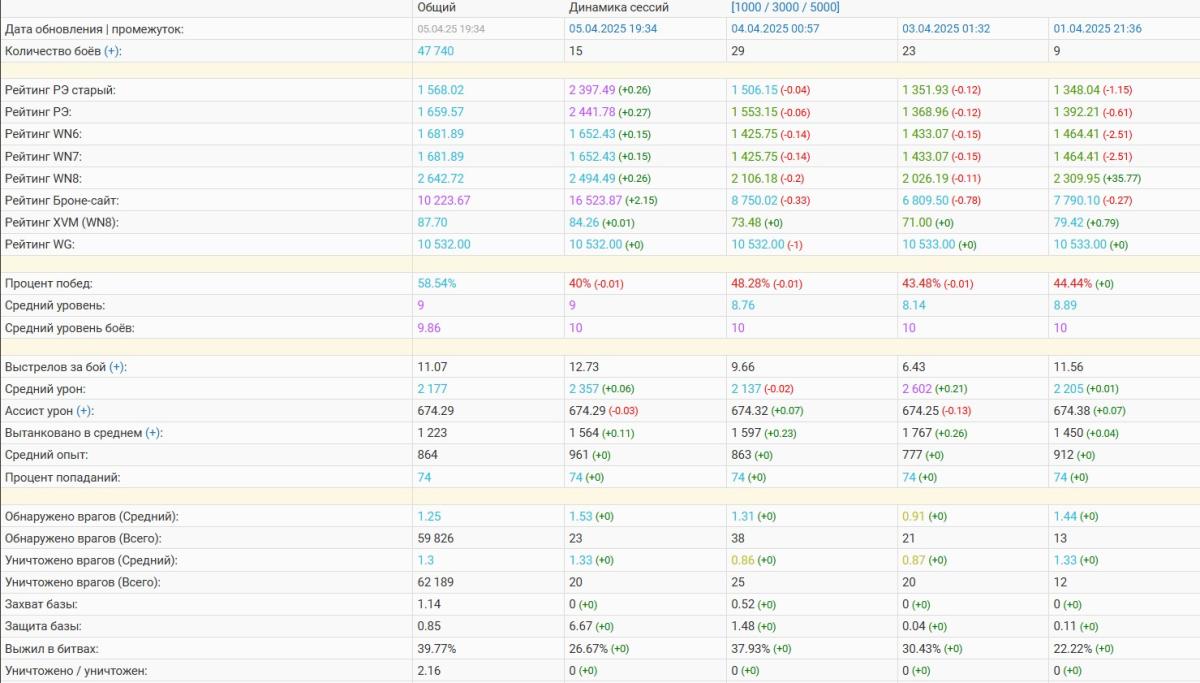Viewport: 1200px width, 683px height.
Task: Click the Рейтинг WG row label
Action: click(40, 244)
